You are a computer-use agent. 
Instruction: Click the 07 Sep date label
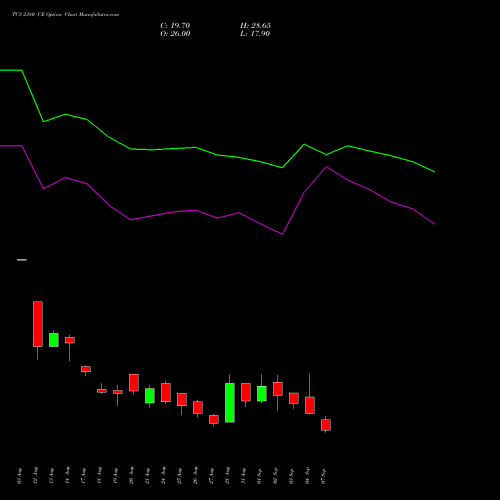pos(323,476)
